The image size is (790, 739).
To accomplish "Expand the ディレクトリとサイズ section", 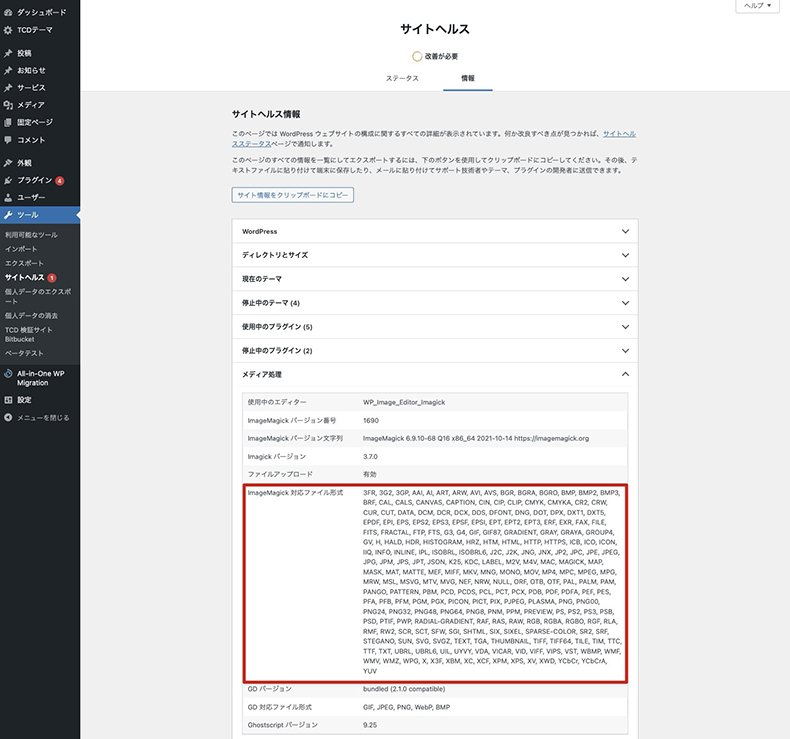I will click(x=435, y=255).
